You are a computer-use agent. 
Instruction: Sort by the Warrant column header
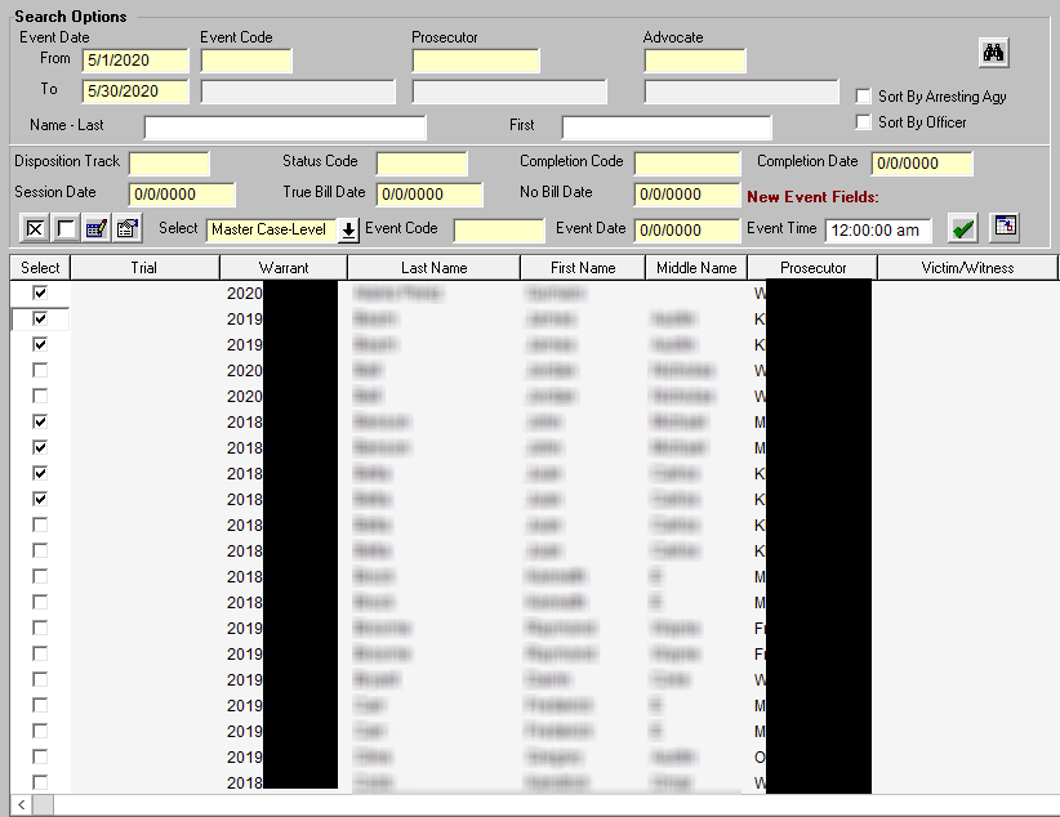283,268
